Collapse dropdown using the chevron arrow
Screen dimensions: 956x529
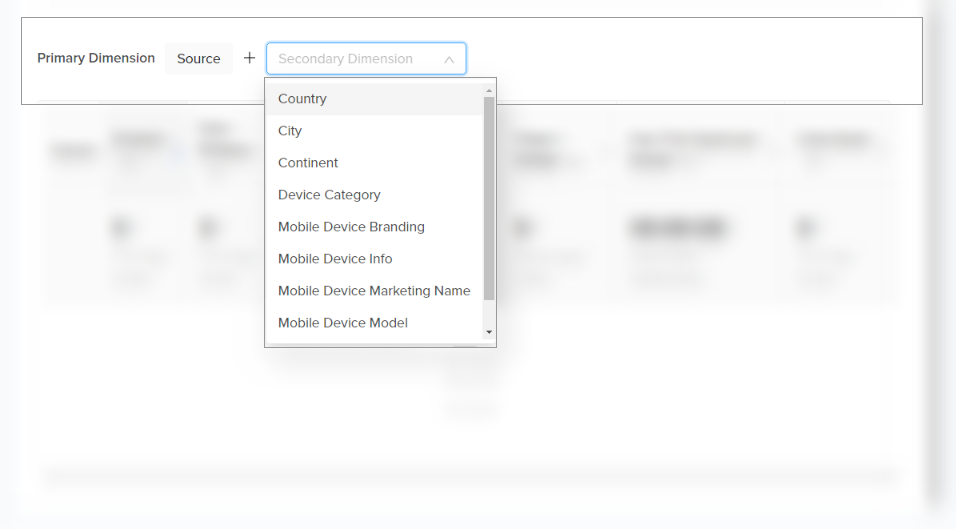449,59
